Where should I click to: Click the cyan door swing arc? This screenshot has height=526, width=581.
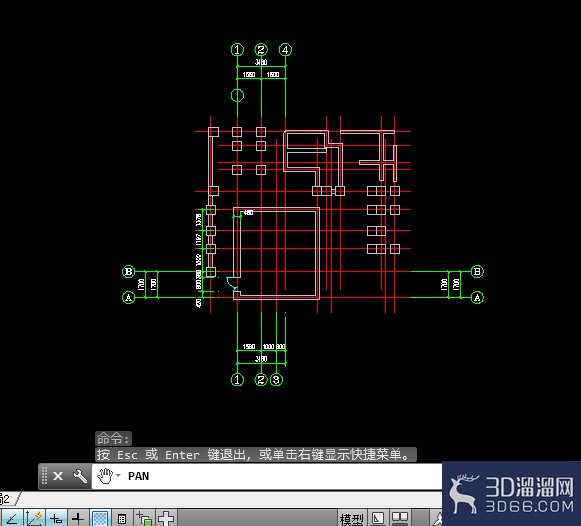(x=231, y=283)
